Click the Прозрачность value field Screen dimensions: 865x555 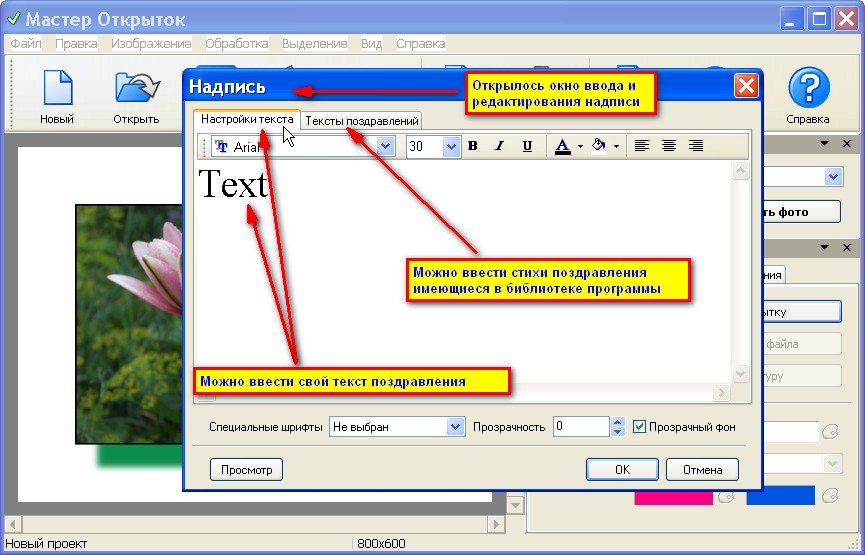point(581,426)
